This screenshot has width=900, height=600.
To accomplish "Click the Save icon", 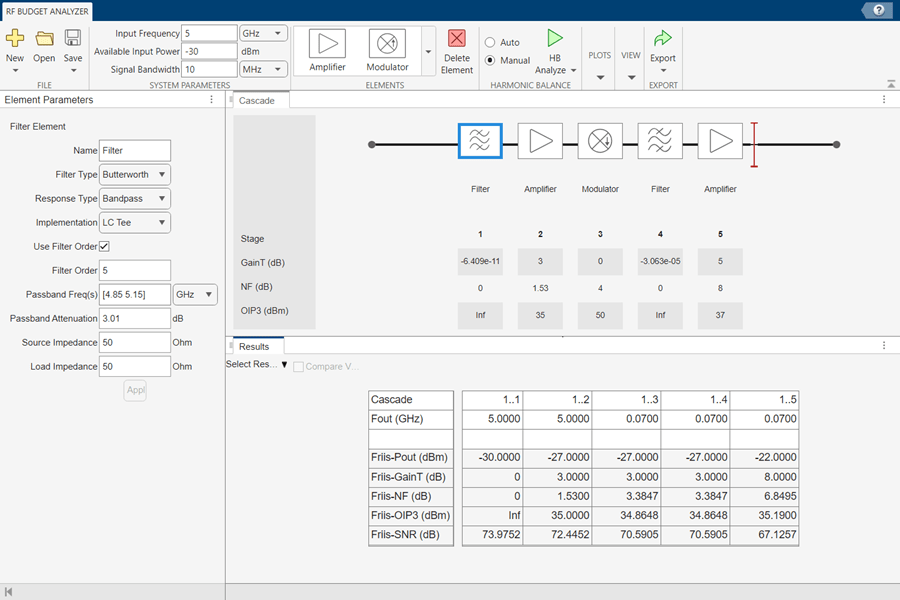I will coord(73,39).
